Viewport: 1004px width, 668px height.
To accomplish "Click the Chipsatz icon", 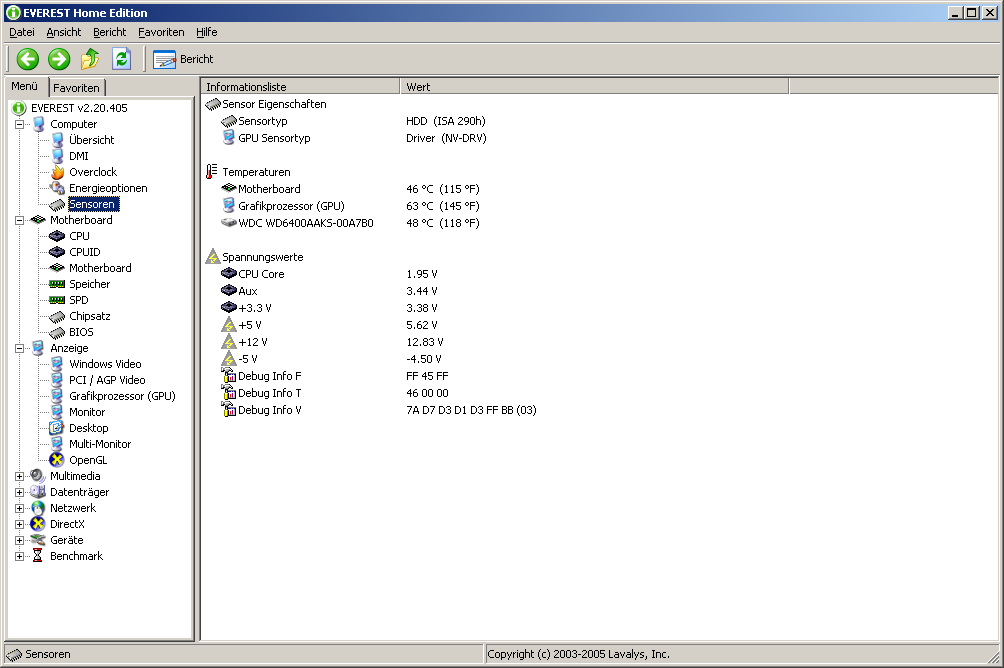I will 57,316.
